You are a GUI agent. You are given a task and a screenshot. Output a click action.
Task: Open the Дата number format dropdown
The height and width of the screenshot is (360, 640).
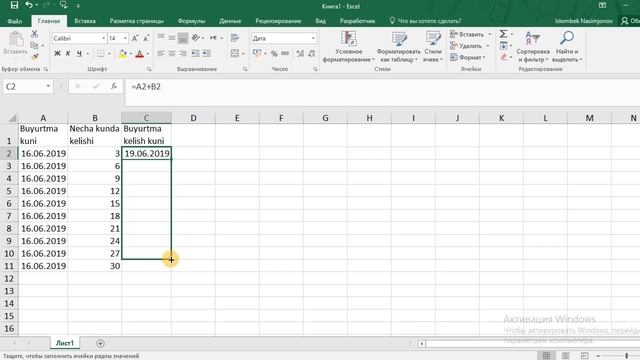click(x=313, y=38)
